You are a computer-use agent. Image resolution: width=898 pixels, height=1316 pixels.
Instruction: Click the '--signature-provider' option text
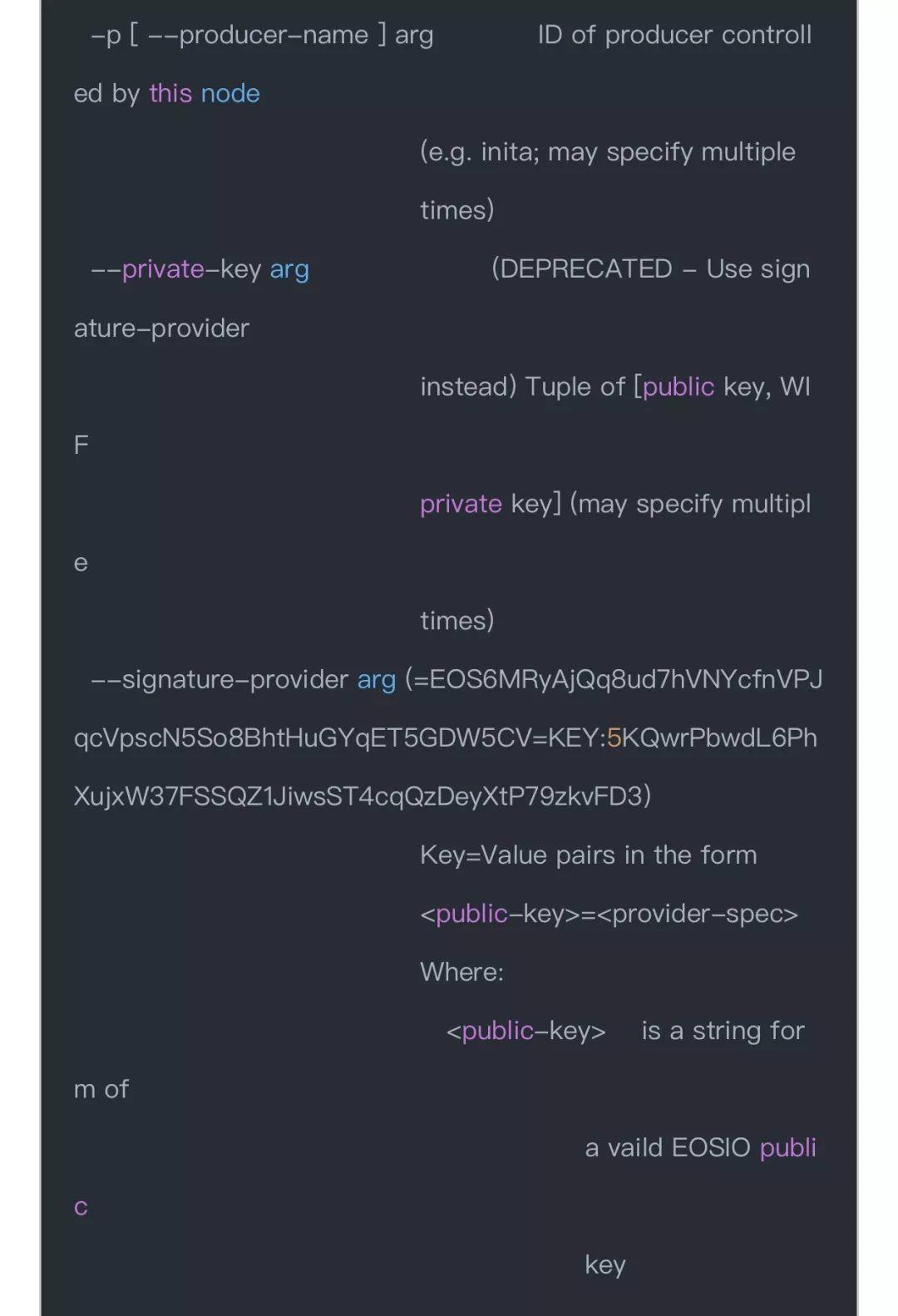(220, 679)
